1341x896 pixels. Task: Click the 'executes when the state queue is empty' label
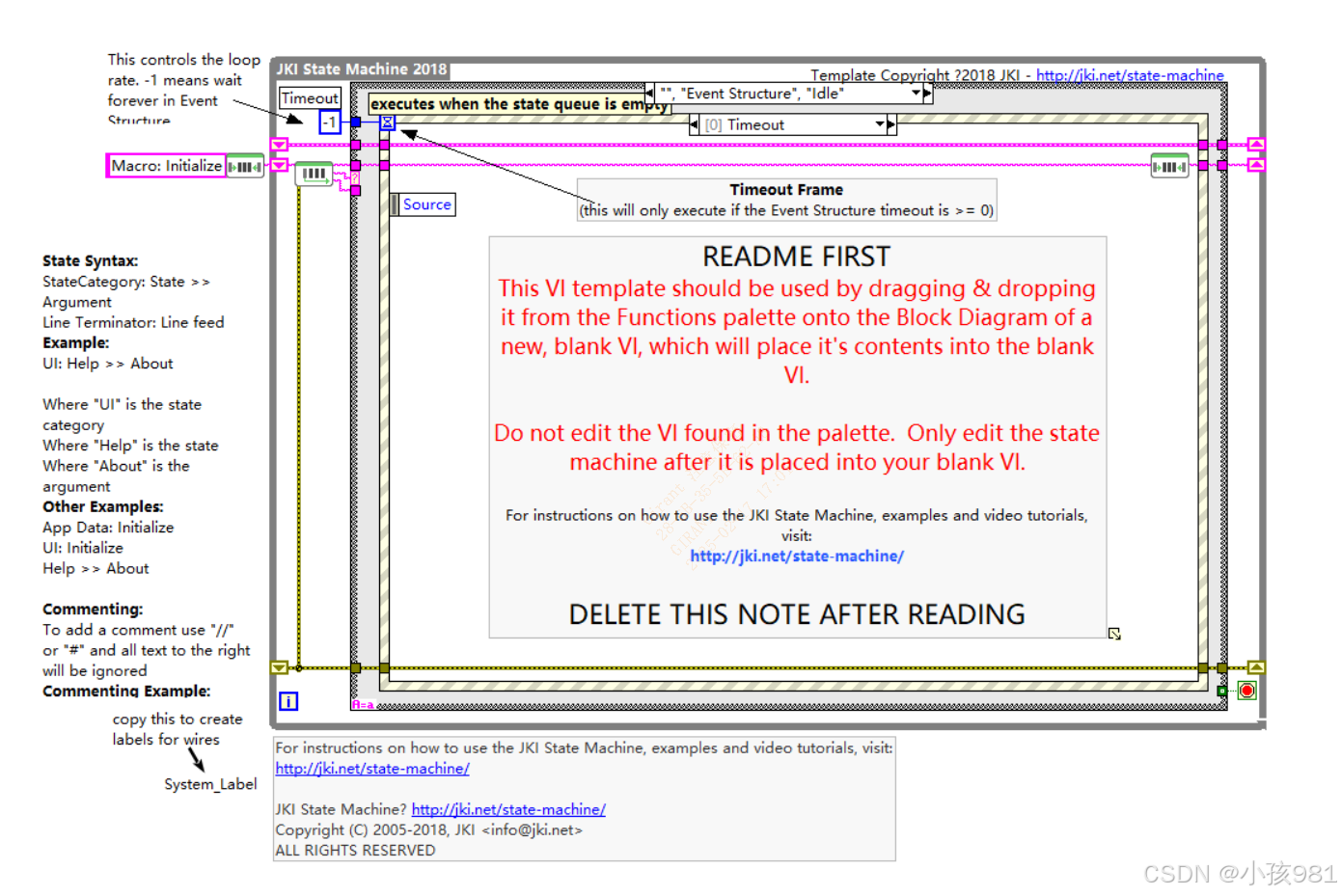pos(520,104)
